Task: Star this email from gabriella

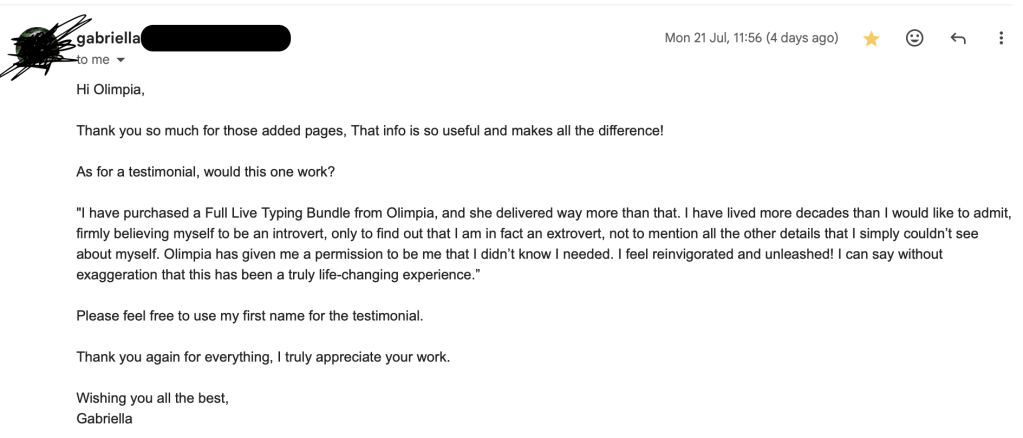Action: [x=871, y=39]
